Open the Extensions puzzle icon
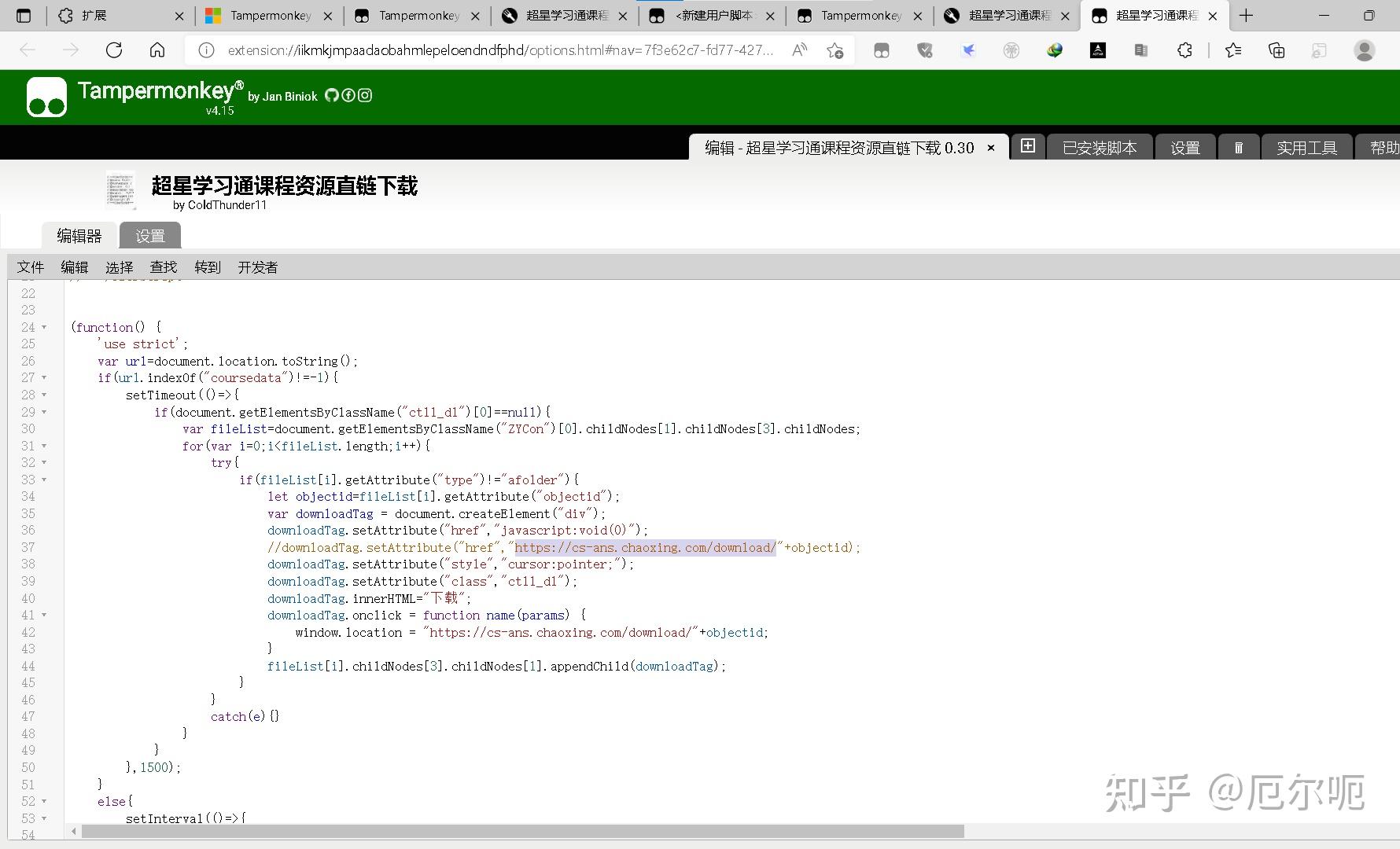 click(1184, 50)
